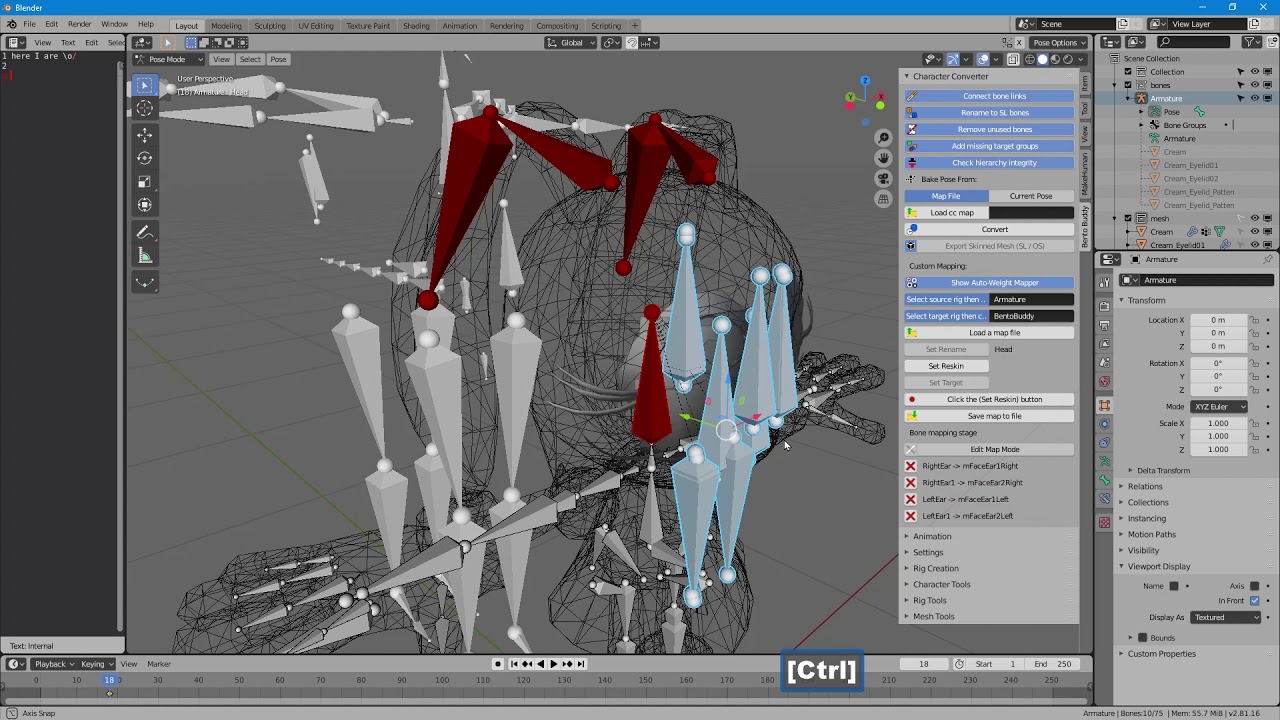This screenshot has width=1280, height=720.
Task: Toggle visibility eye of mesh collection
Action: point(1255,218)
